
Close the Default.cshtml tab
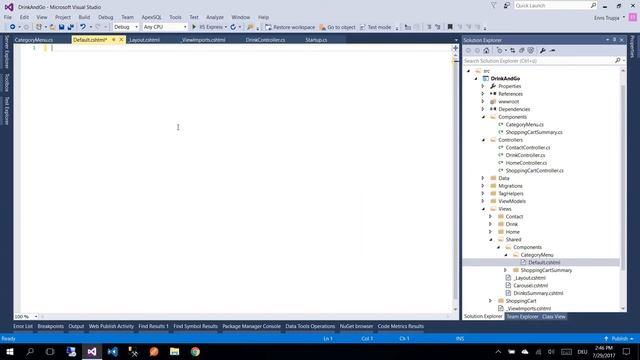pyautogui.click(x=121, y=40)
